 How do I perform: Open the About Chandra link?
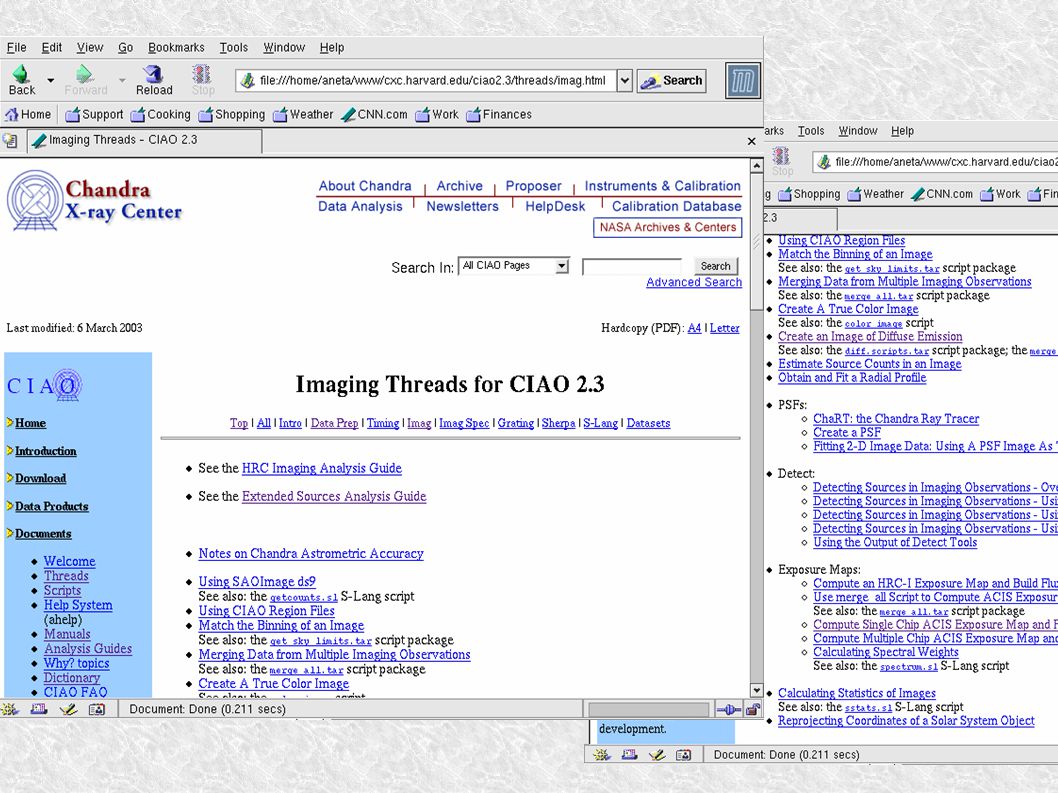point(365,186)
